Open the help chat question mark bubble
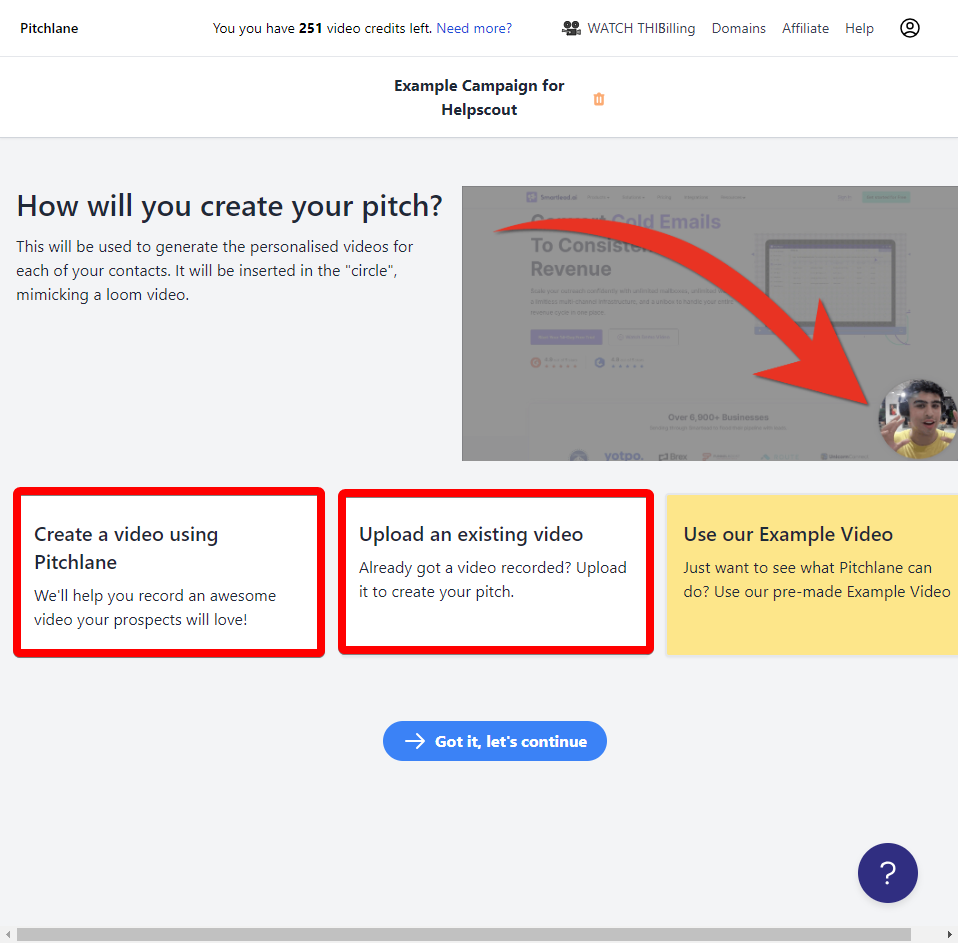Viewport: 958px width, 943px height. [x=887, y=873]
